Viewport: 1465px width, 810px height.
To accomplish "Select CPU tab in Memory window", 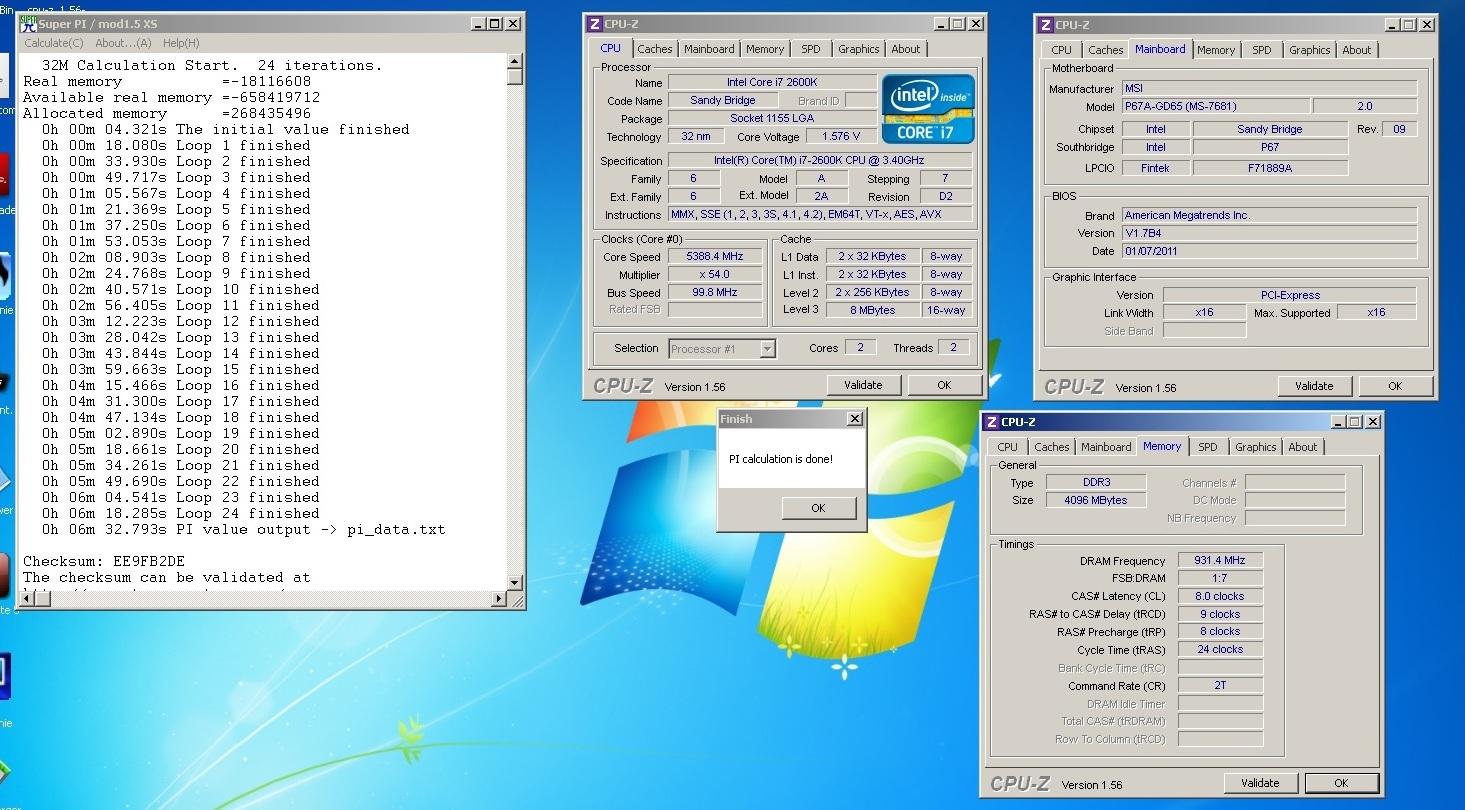I will point(1008,447).
